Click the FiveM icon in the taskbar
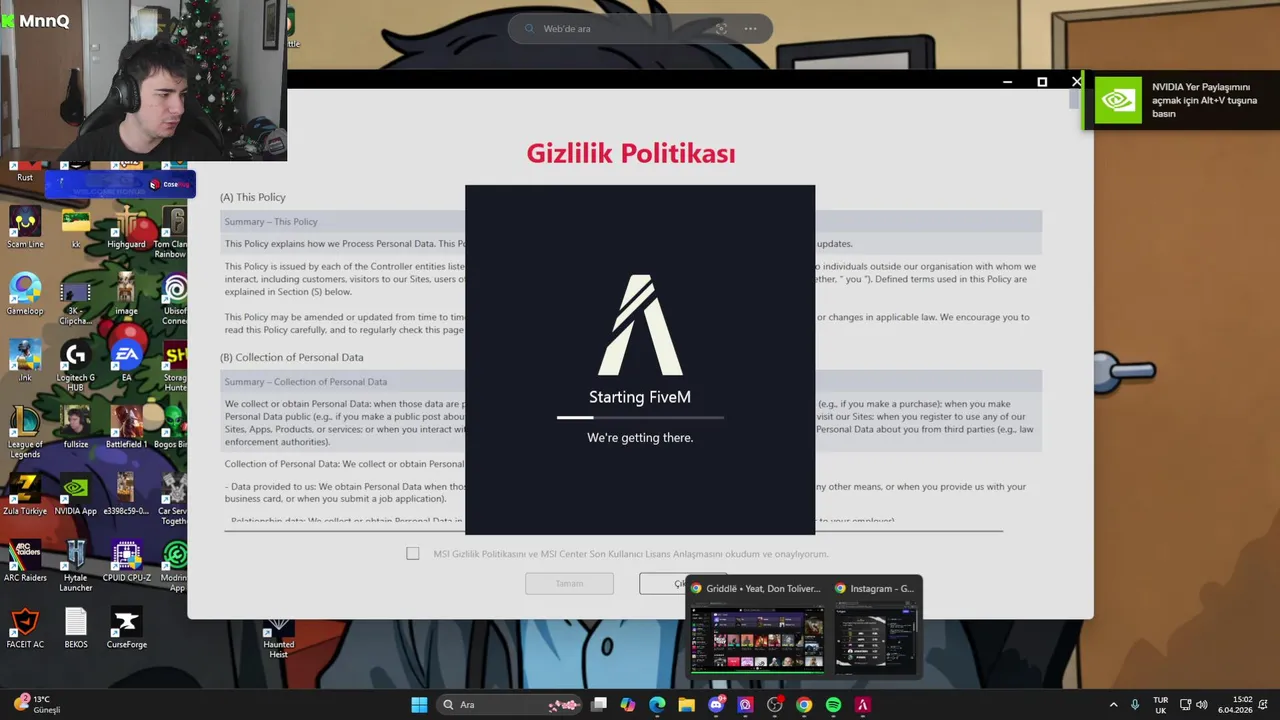This screenshot has width=1280, height=720. [863, 705]
